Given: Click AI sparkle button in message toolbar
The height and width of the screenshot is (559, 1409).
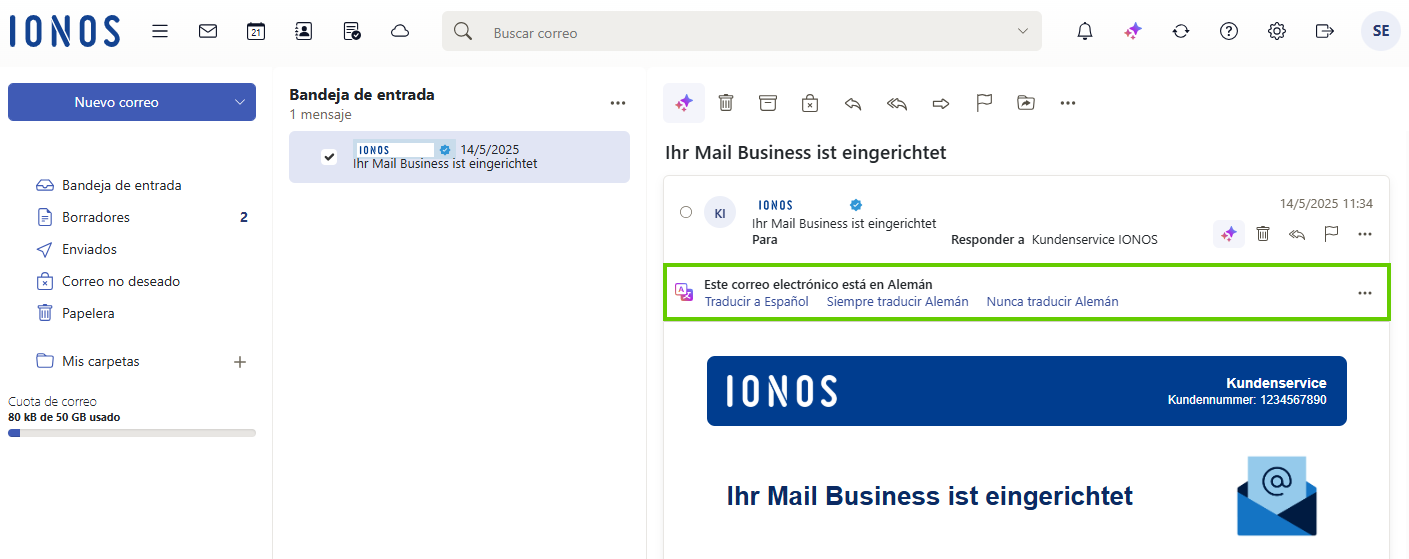Looking at the screenshot, I should [x=684, y=103].
